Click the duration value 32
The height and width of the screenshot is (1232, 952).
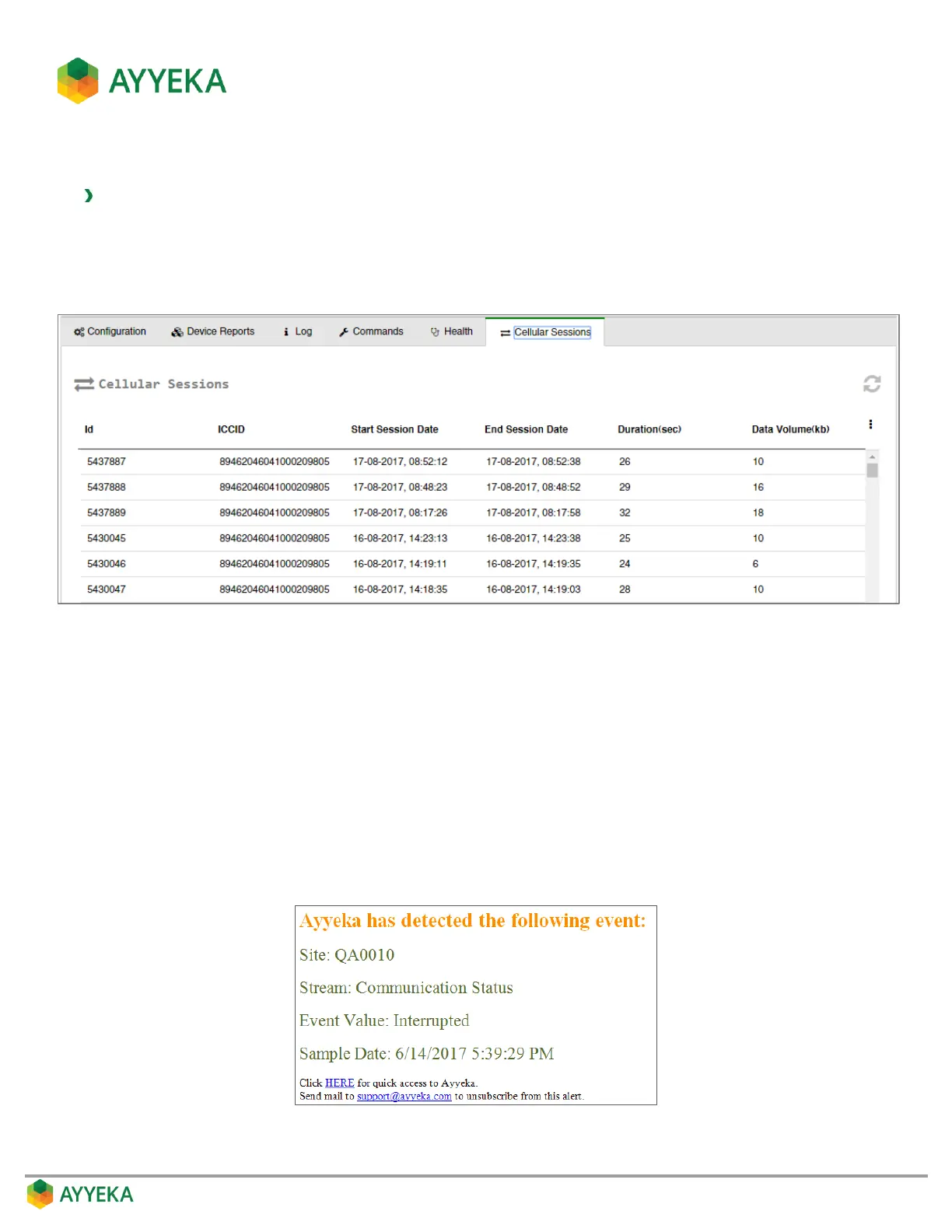click(625, 513)
